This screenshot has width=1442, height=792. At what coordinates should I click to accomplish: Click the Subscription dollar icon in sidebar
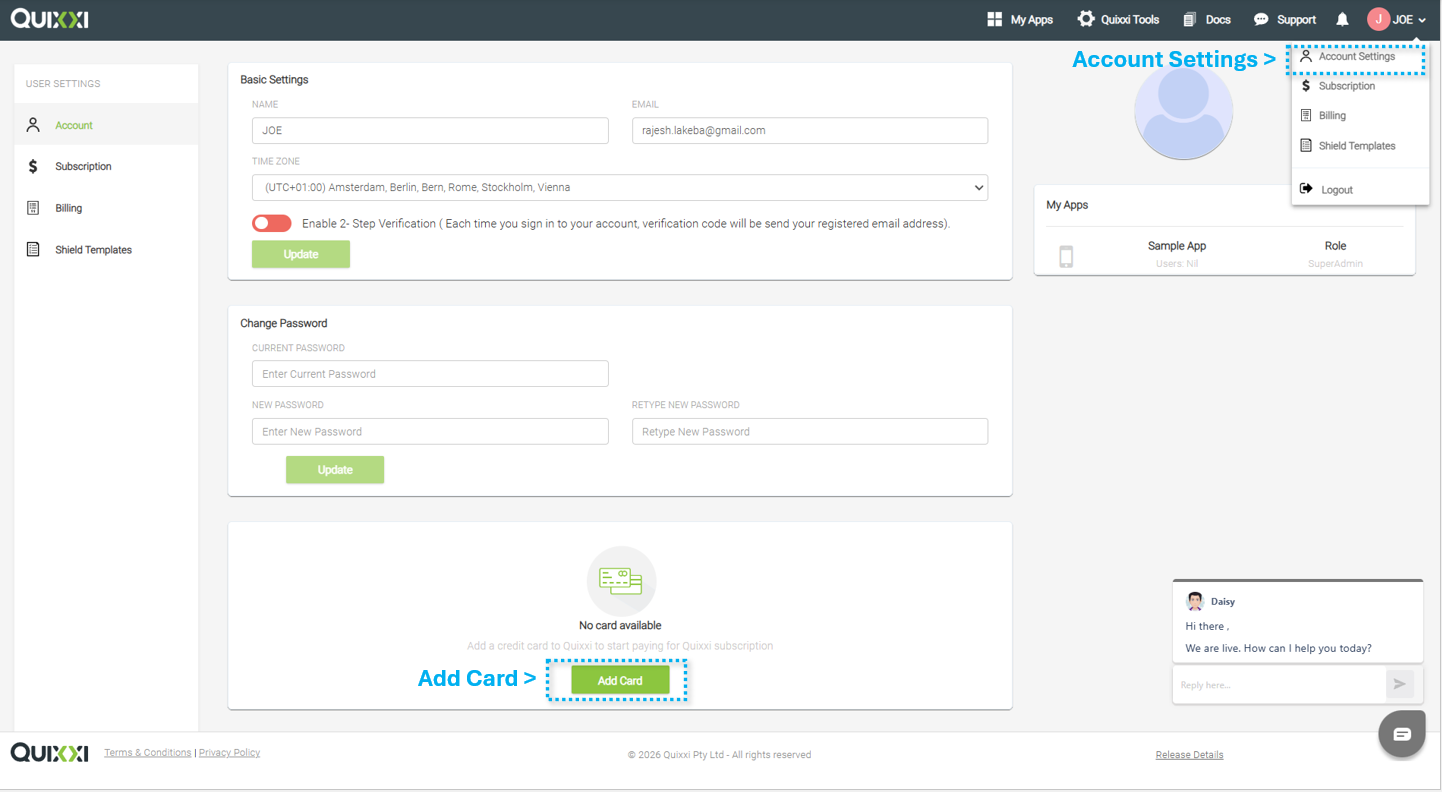coord(33,166)
